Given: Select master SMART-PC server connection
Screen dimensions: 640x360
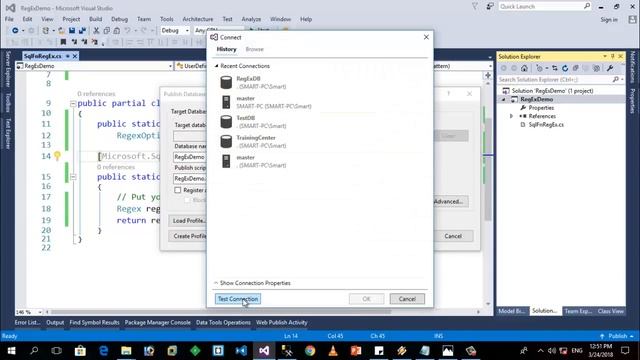Looking at the screenshot, I should [265, 102].
